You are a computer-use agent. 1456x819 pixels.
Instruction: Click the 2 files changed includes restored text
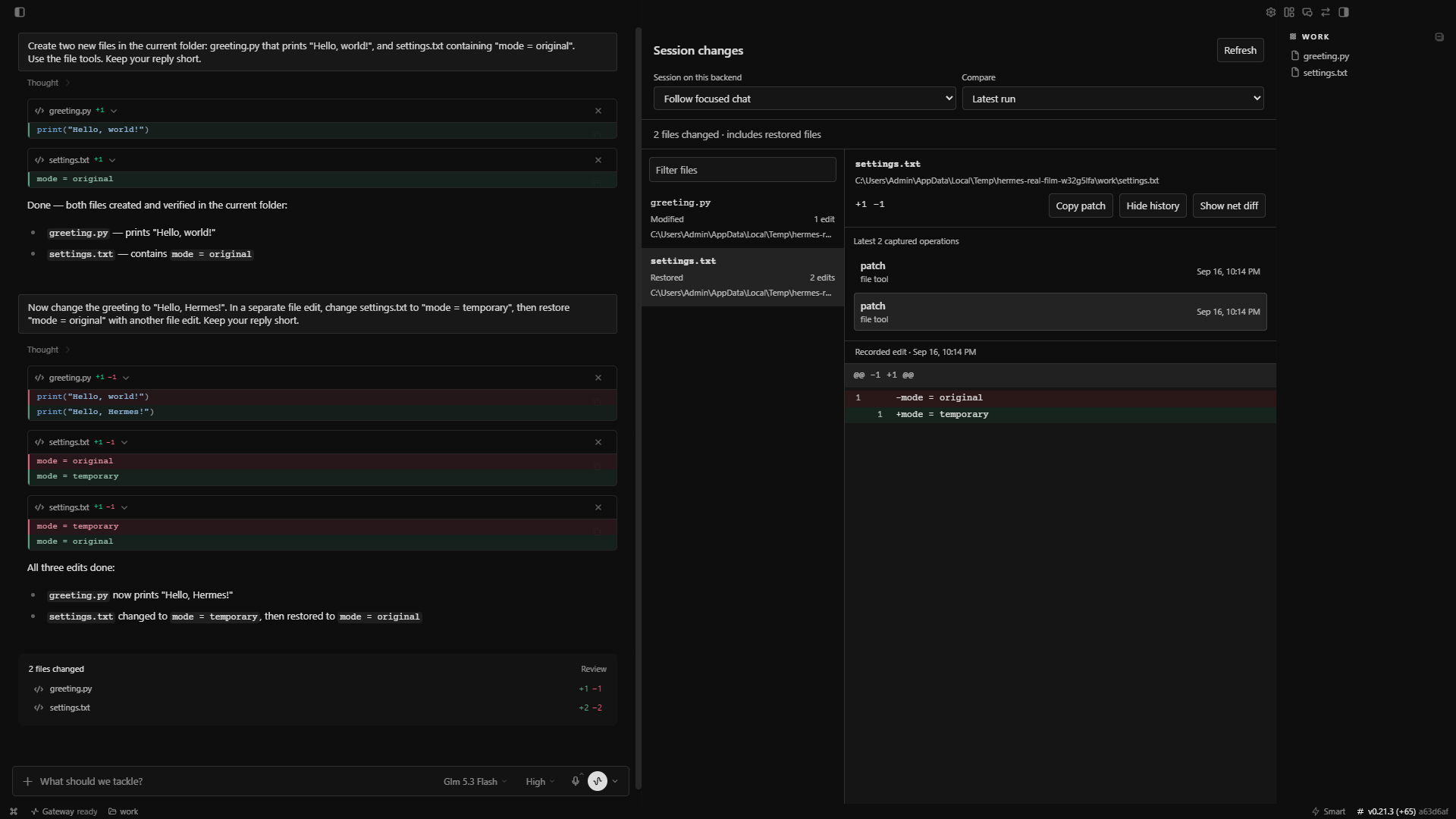coord(737,134)
